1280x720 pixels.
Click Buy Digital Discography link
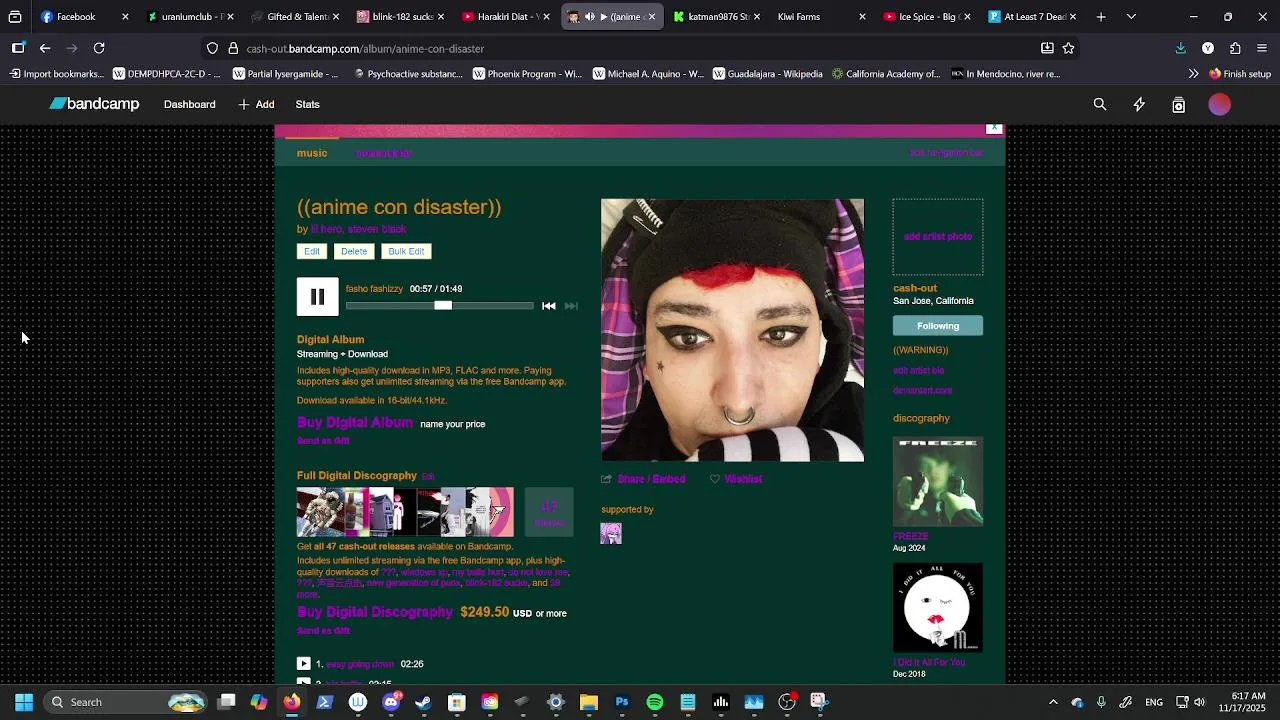(x=375, y=612)
